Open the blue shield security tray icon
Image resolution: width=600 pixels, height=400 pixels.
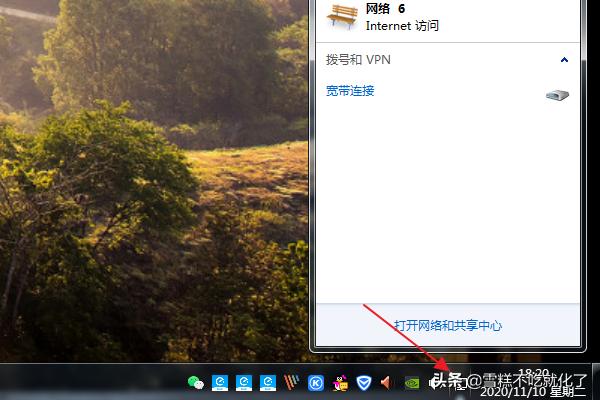364,382
